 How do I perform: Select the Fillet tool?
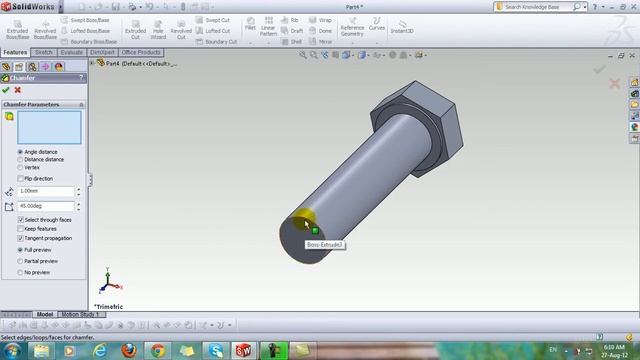tap(250, 24)
